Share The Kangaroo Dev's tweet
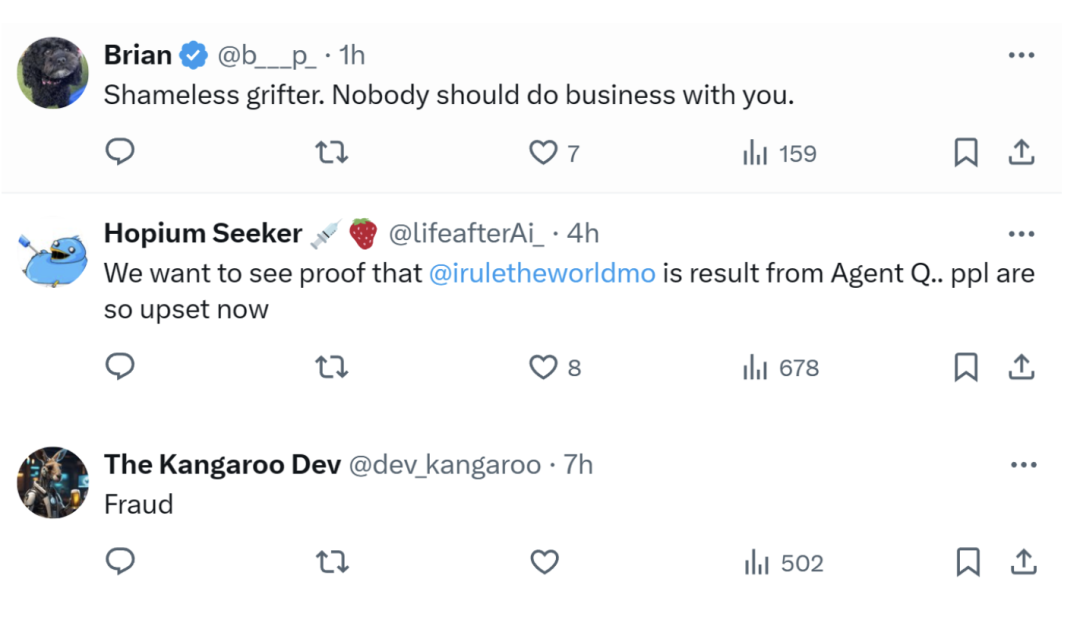This screenshot has width=1080, height=623. click(1023, 563)
